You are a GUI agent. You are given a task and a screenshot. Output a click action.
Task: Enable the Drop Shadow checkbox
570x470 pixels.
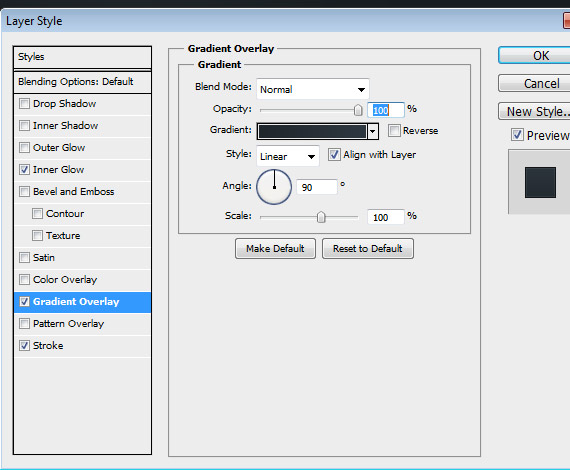pyautogui.click(x=24, y=104)
